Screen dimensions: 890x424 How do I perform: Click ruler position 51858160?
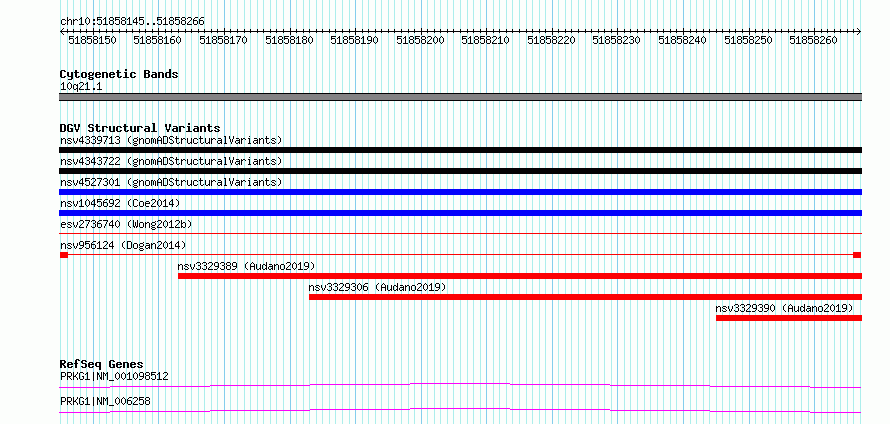[x=158, y=40]
